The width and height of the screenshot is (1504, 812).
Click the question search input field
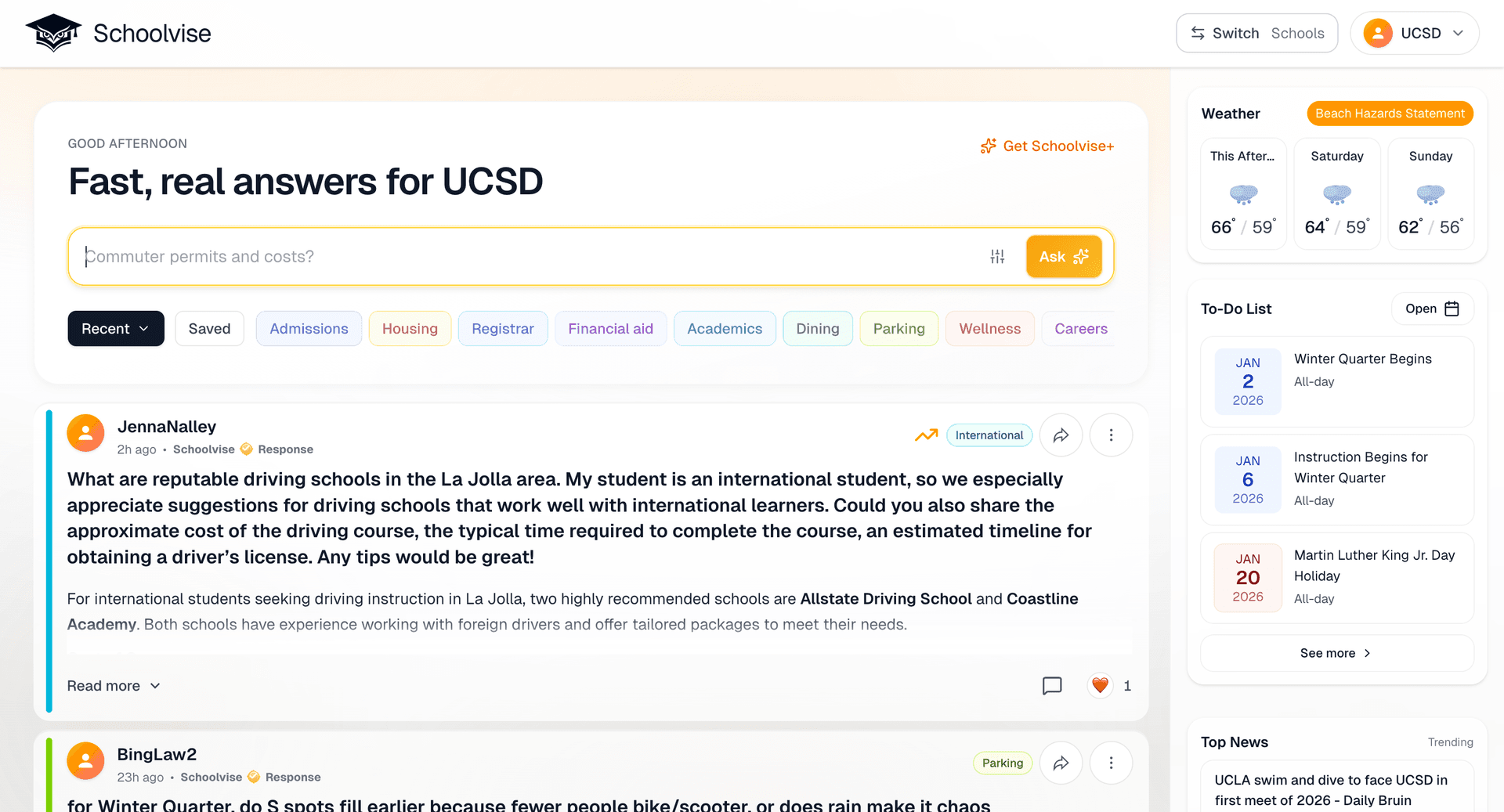click(x=533, y=257)
